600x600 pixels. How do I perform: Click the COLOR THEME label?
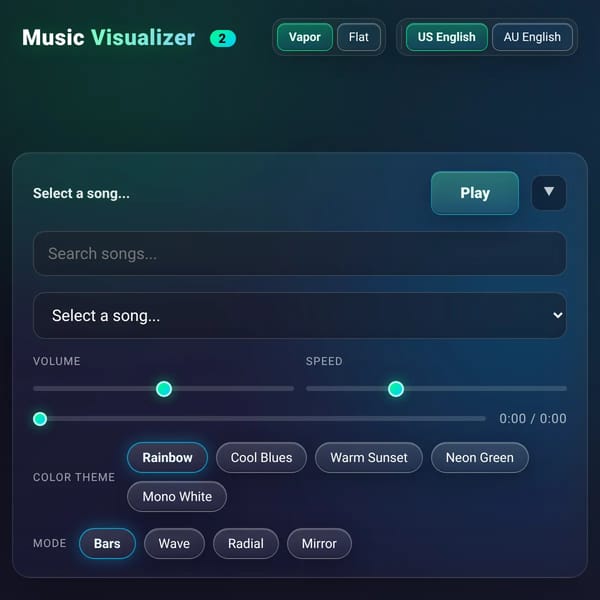coord(74,477)
